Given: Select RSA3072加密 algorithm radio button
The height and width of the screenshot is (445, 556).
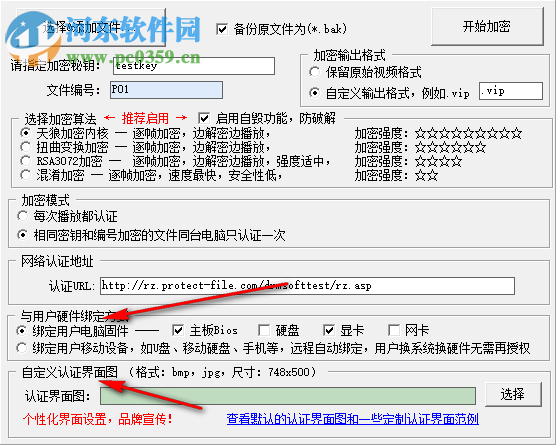Looking at the screenshot, I should (x=26, y=161).
